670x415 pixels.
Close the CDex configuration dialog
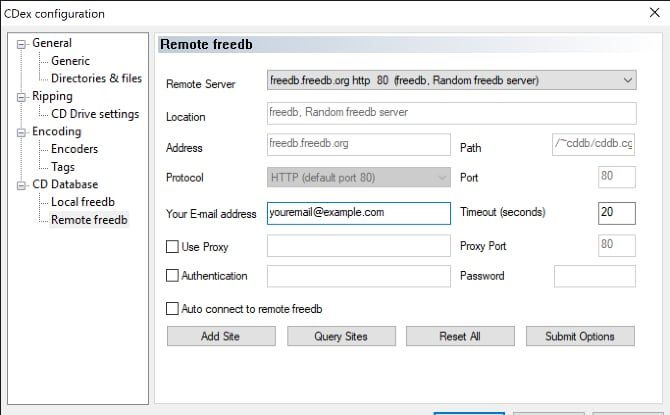[x=654, y=13]
